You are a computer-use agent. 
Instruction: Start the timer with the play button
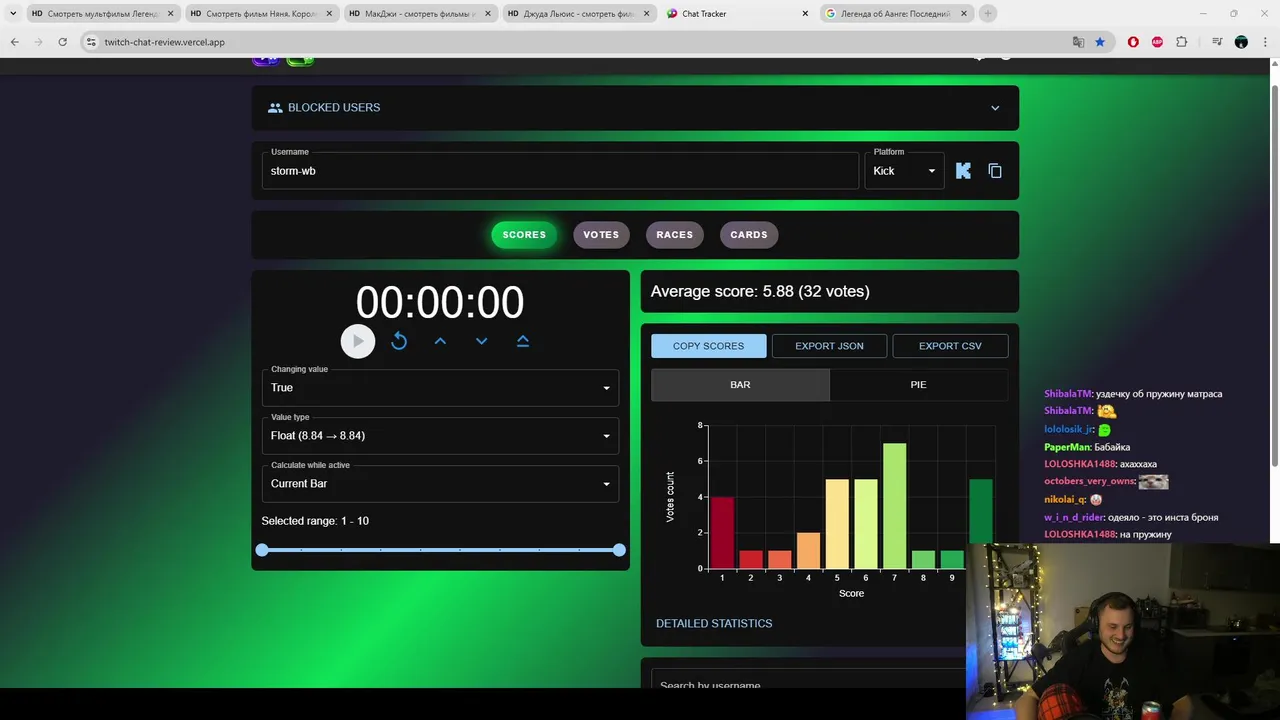(x=358, y=341)
